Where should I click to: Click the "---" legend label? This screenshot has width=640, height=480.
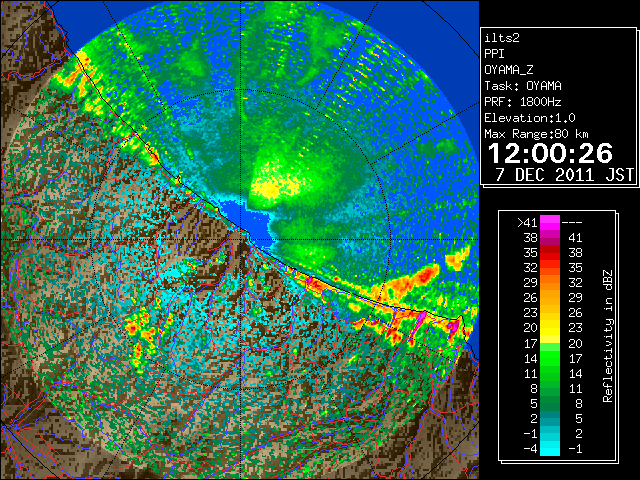572,223
